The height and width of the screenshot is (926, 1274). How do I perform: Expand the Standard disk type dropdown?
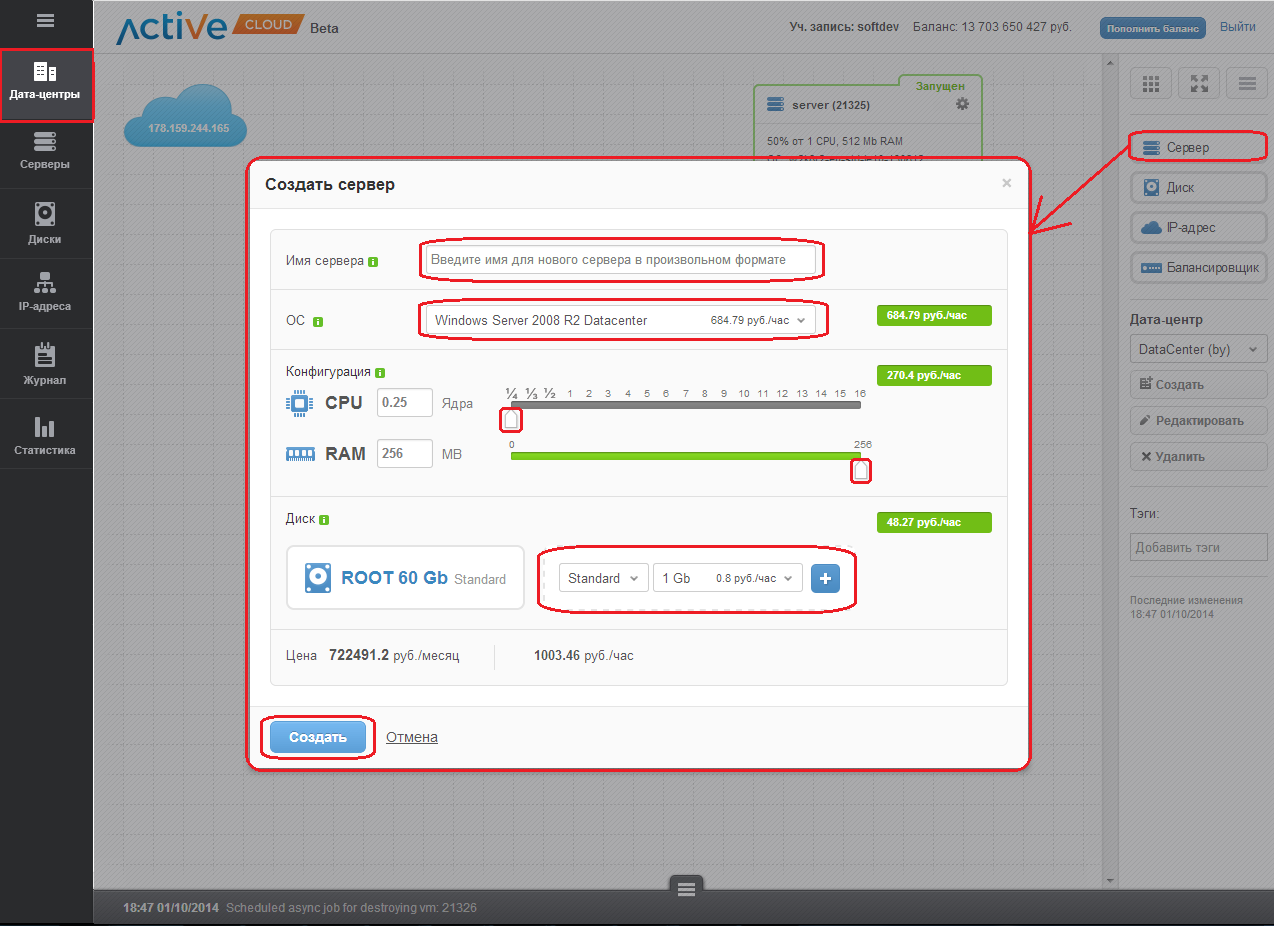[604, 578]
